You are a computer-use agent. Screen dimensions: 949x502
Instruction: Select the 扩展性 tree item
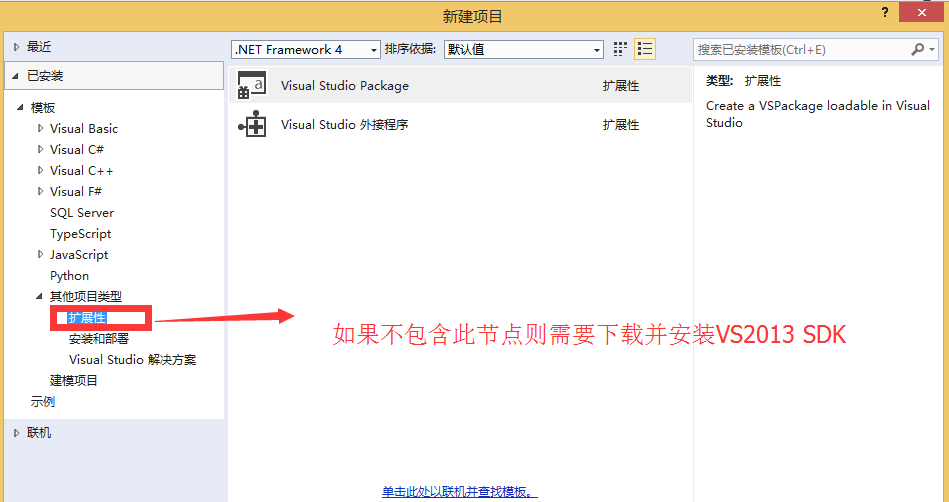click(87, 318)
